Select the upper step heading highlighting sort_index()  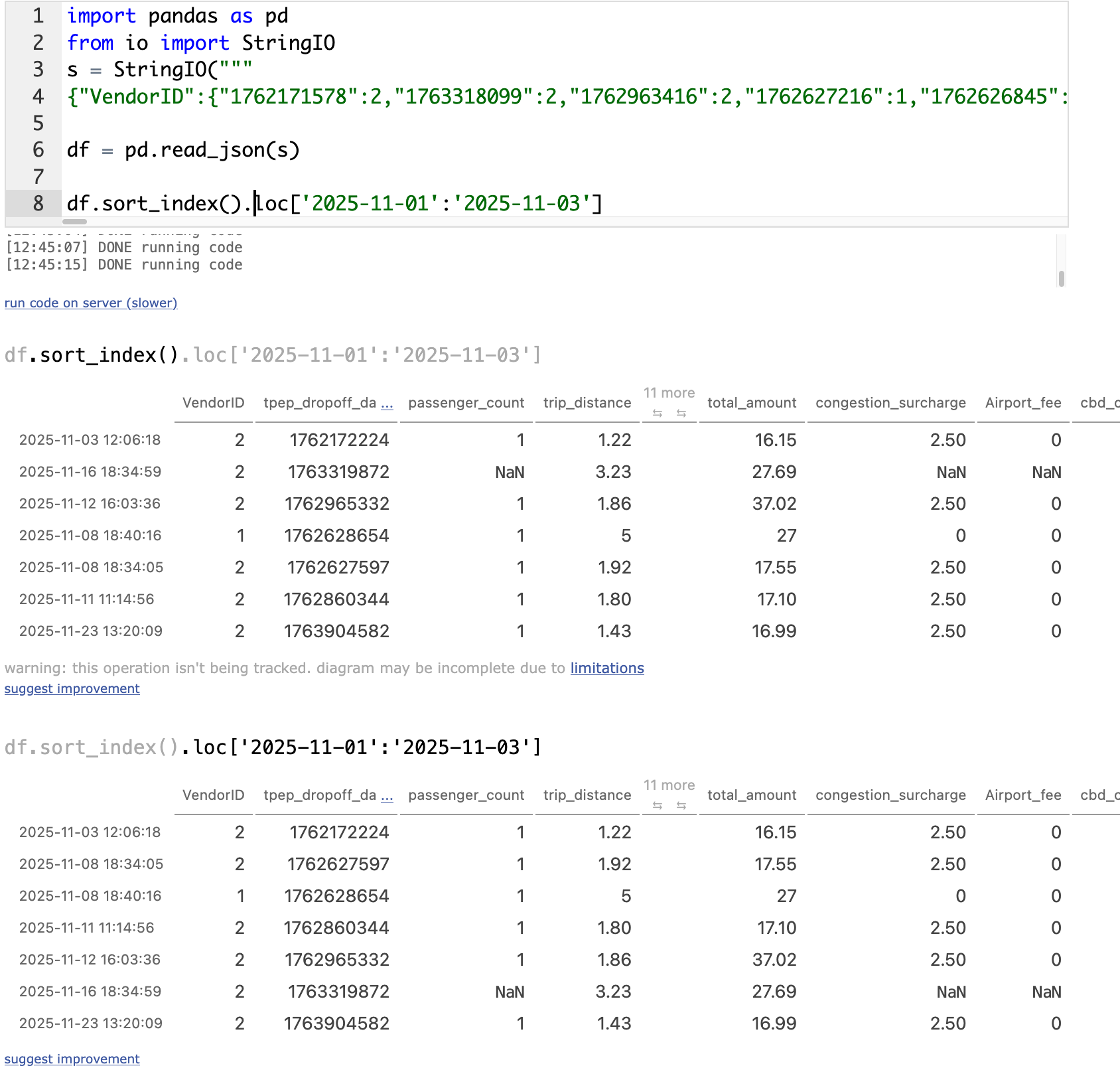[273, 355]
